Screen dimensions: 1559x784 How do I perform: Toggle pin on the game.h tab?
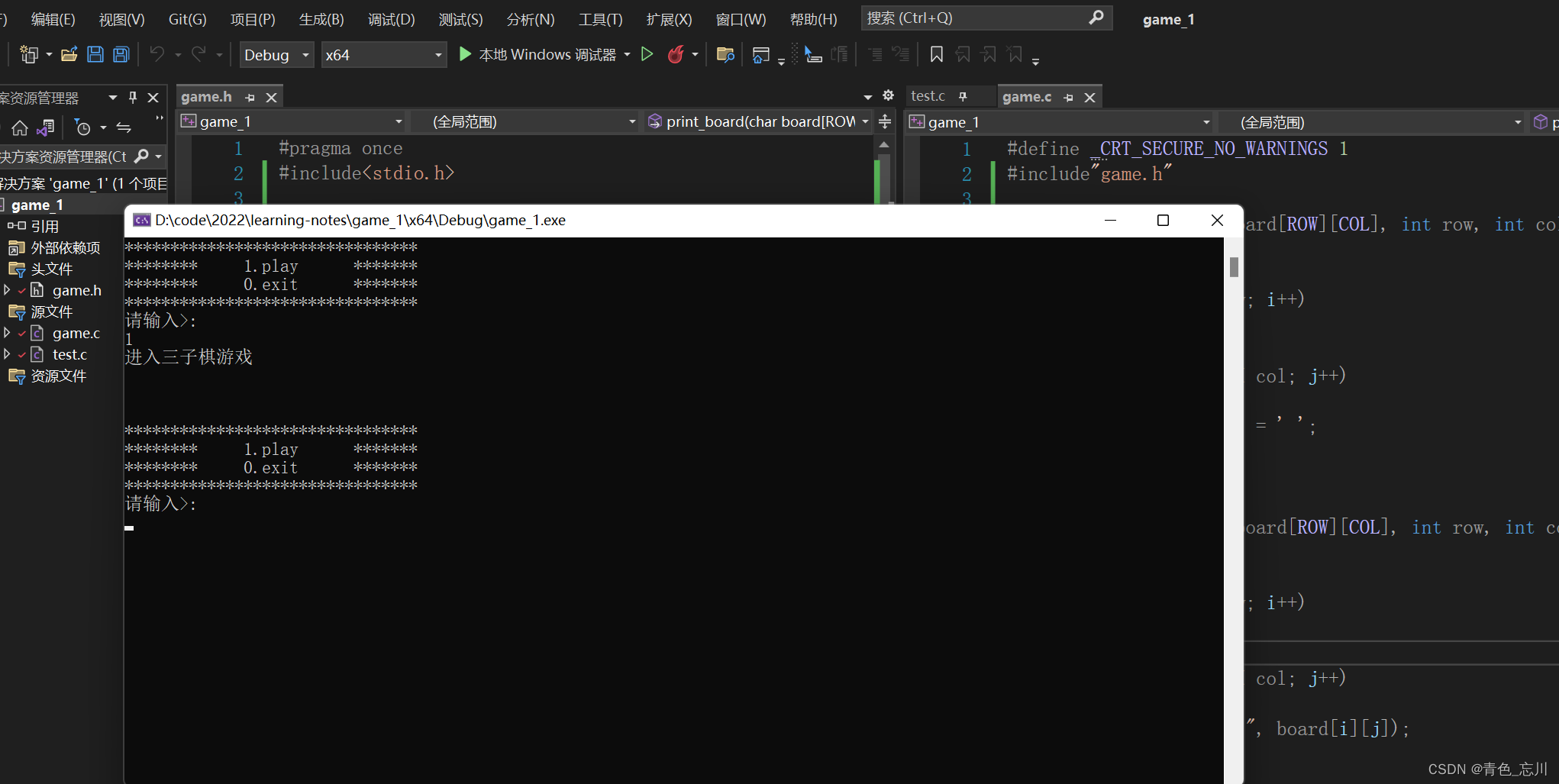tap(250, 98)
